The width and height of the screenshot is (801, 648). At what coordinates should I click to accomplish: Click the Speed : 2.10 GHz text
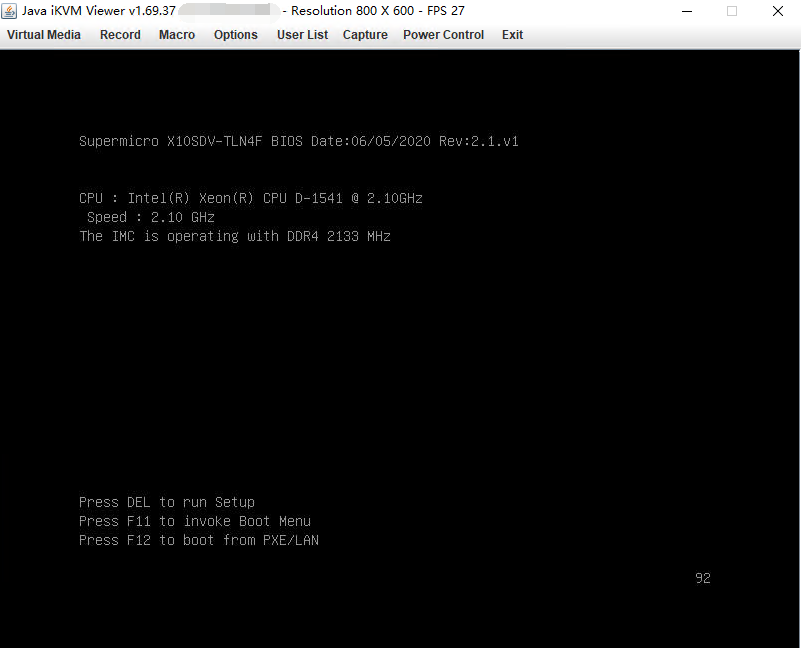tap(151, 217)
